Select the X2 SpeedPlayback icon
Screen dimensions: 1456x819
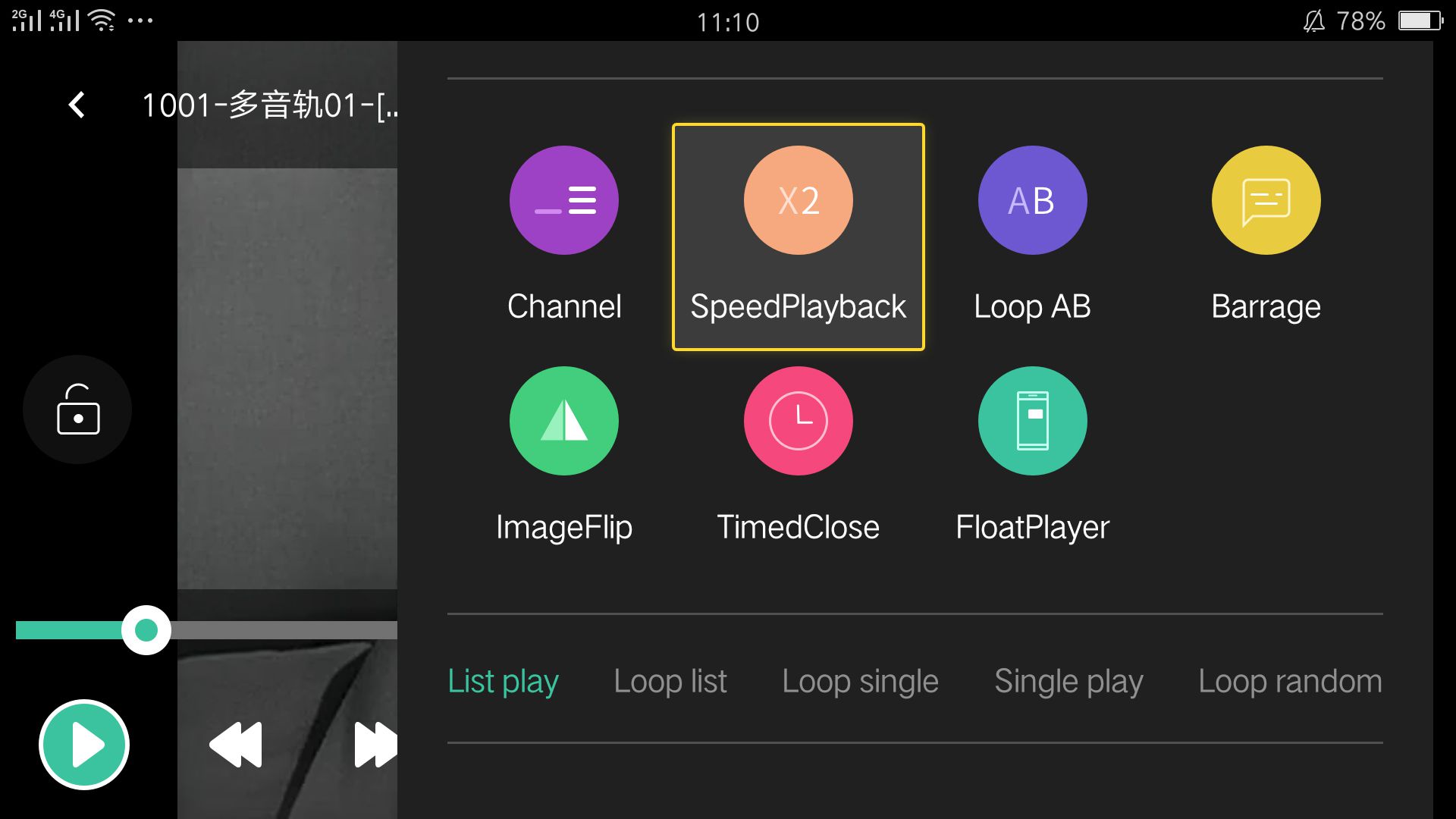pos(798,201)
